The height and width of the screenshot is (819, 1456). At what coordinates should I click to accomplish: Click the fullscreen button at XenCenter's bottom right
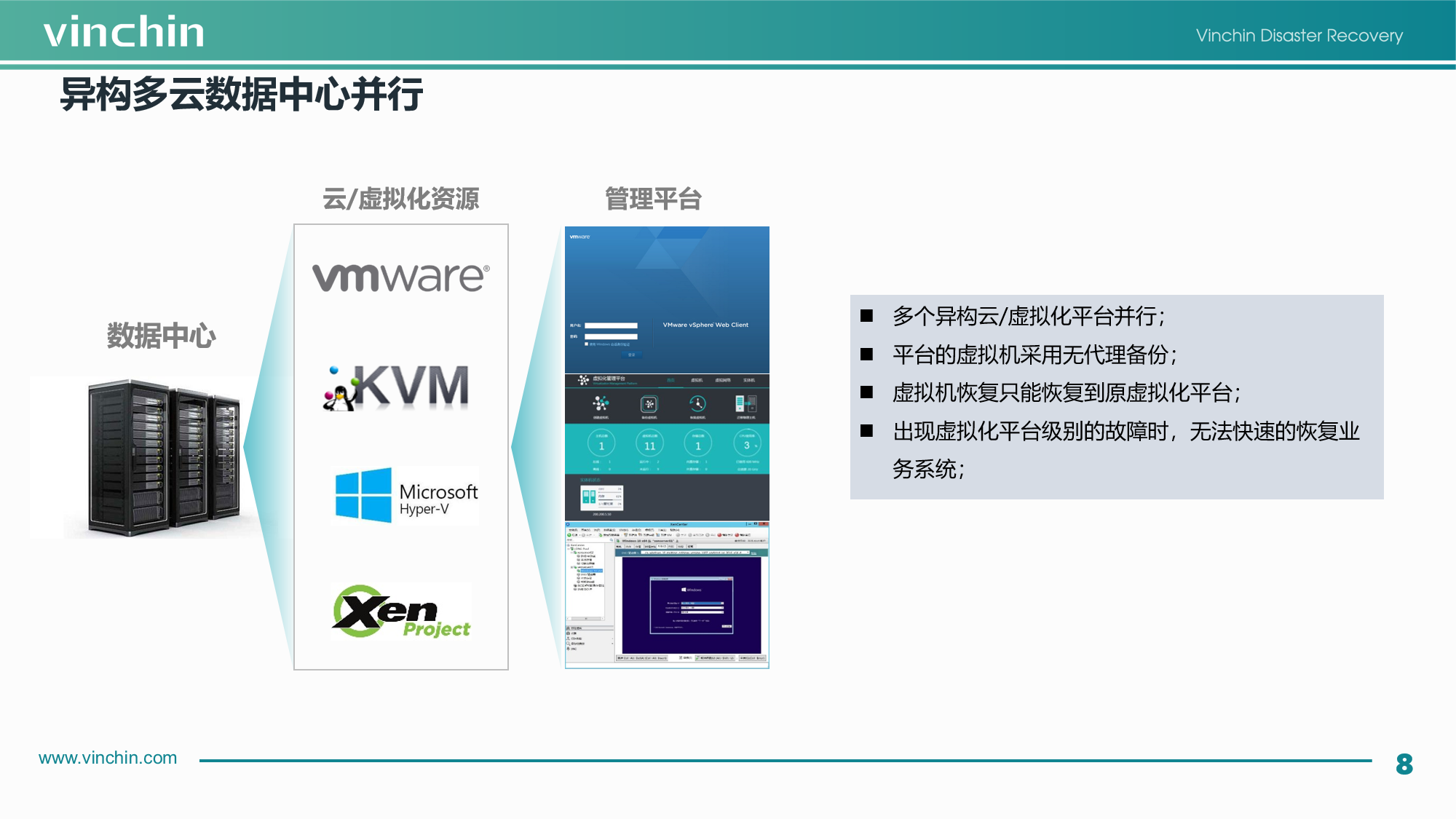753,657
